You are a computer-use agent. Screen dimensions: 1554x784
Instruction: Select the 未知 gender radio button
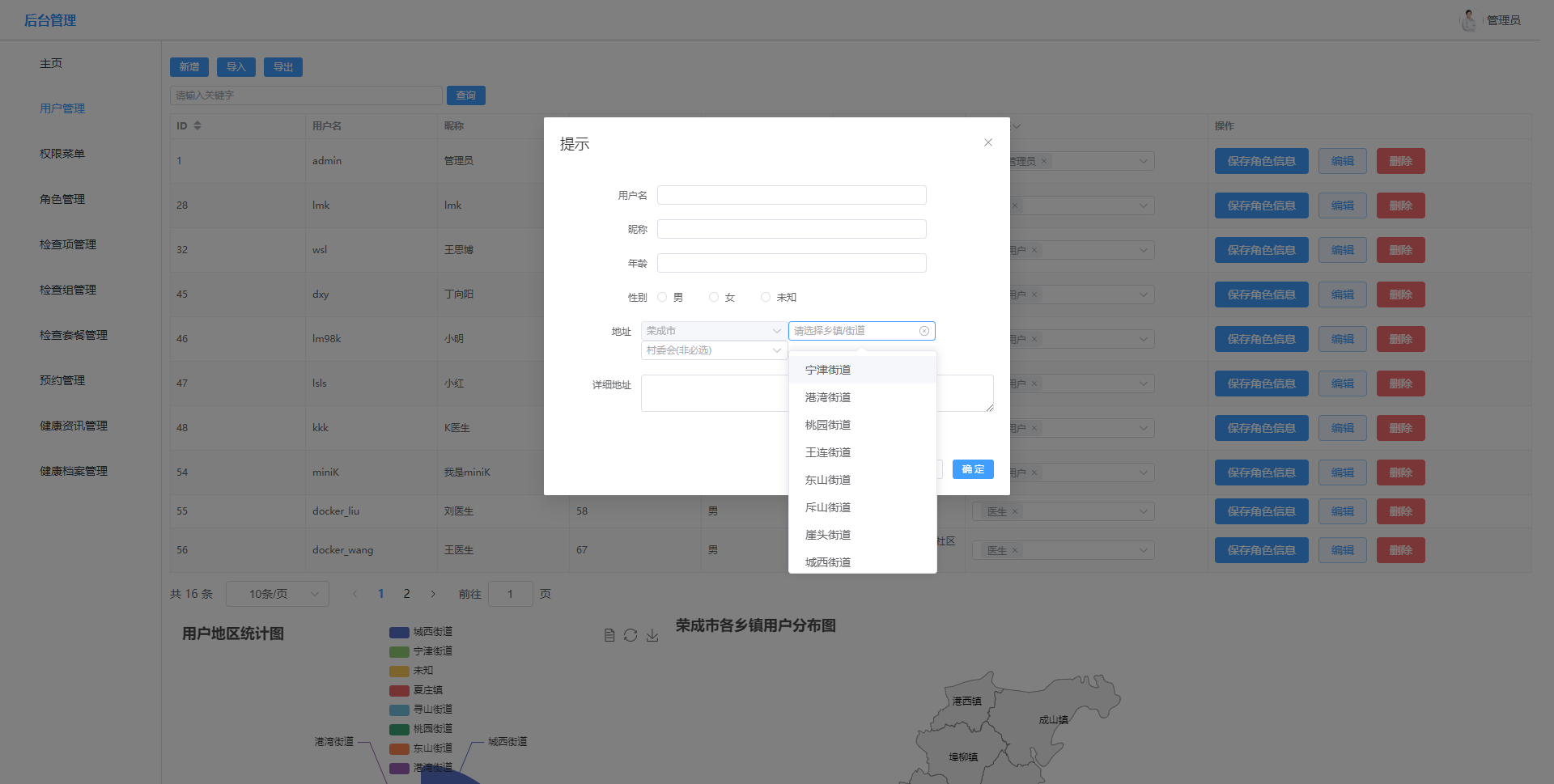tap(766, 297)
